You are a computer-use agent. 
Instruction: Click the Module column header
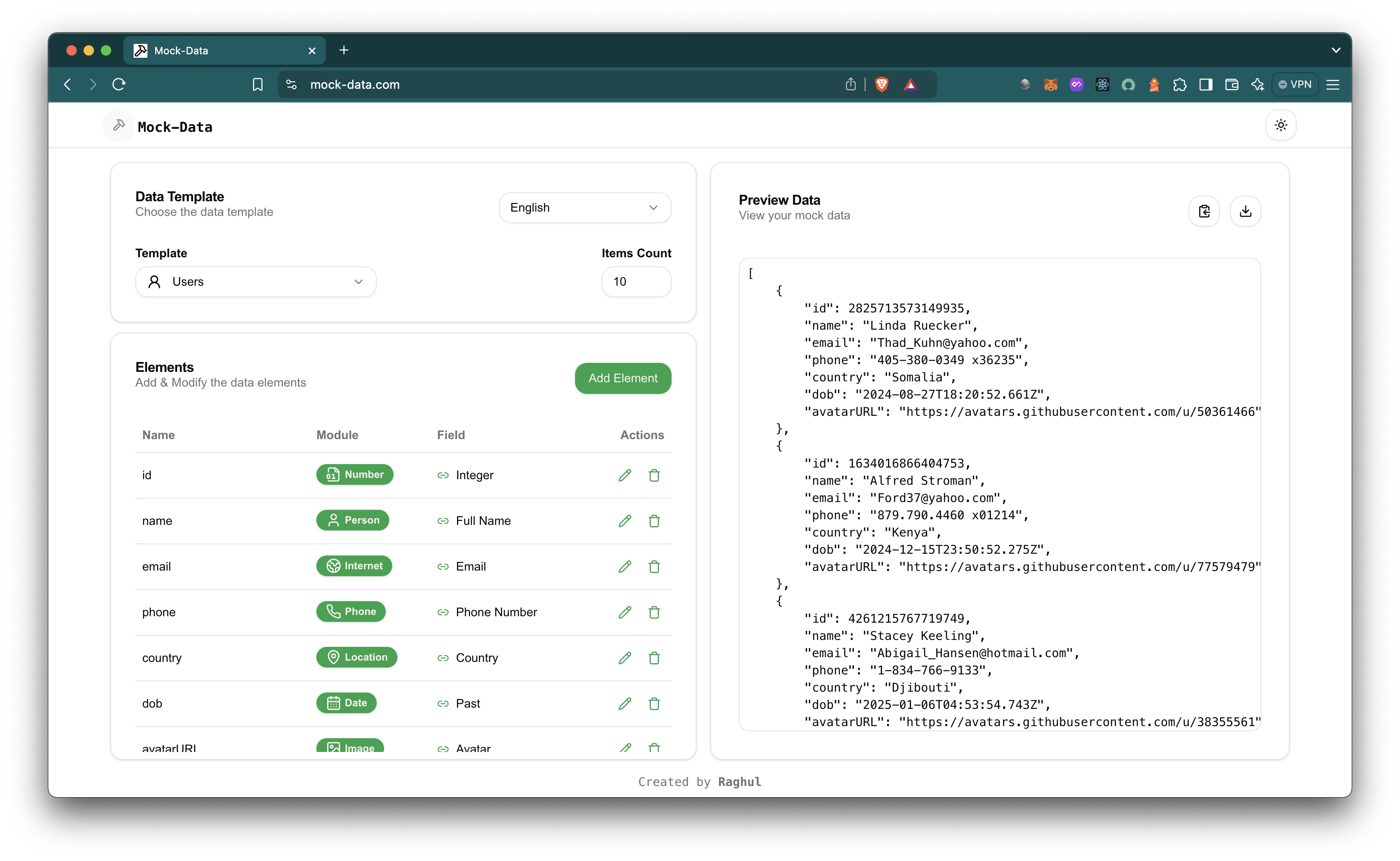point(337,435)
